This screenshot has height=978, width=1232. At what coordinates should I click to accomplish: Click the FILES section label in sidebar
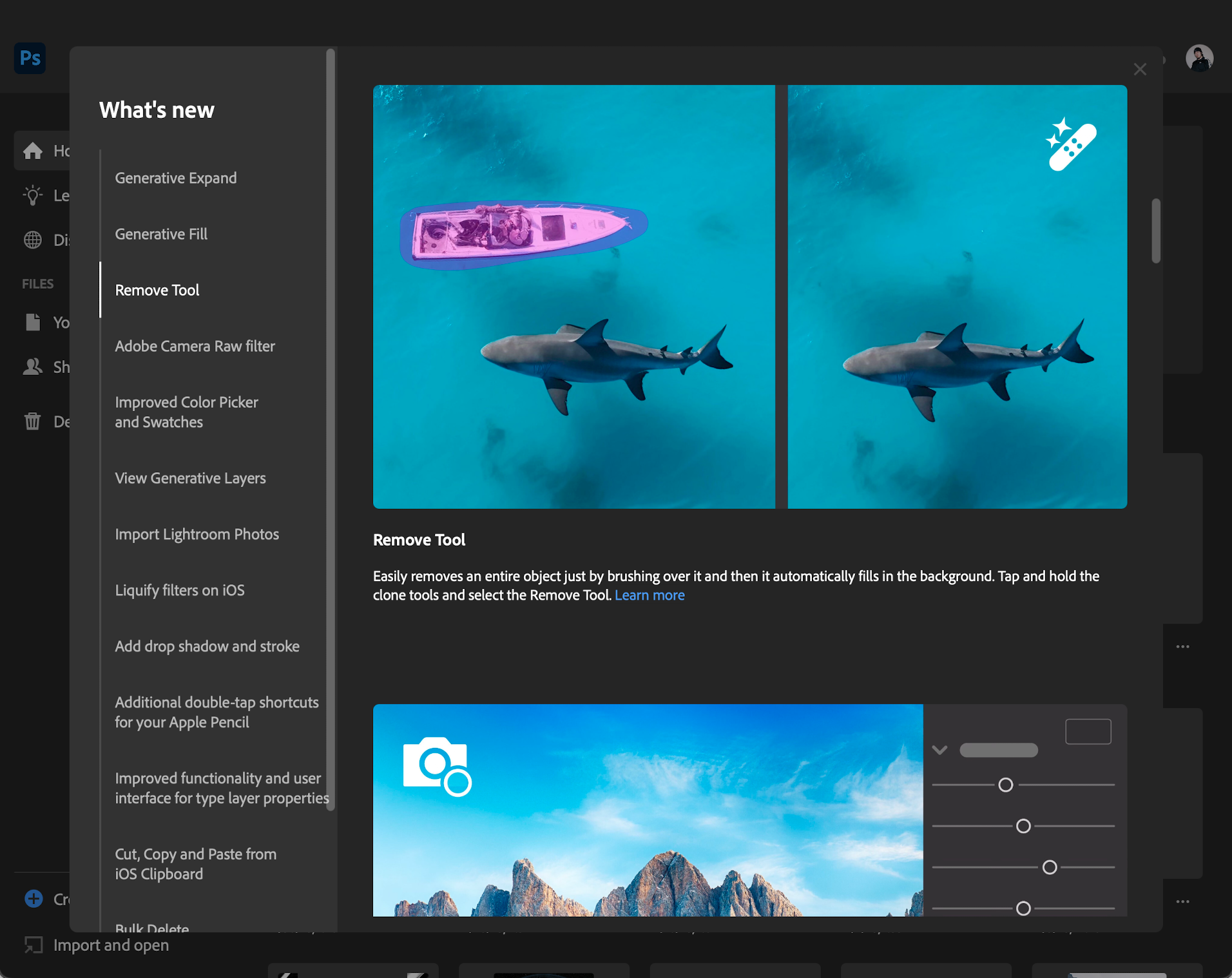pos(37,283)
